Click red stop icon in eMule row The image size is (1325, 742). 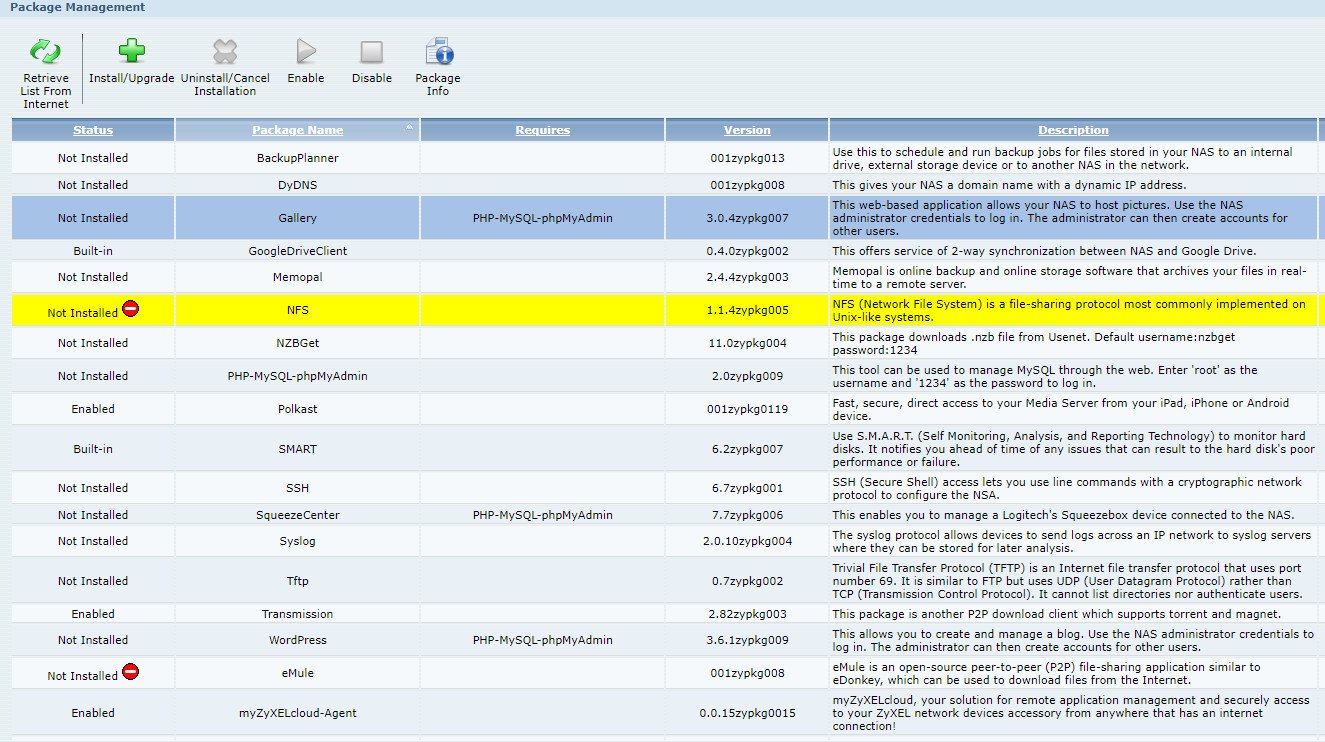click(x=130, y=672)
